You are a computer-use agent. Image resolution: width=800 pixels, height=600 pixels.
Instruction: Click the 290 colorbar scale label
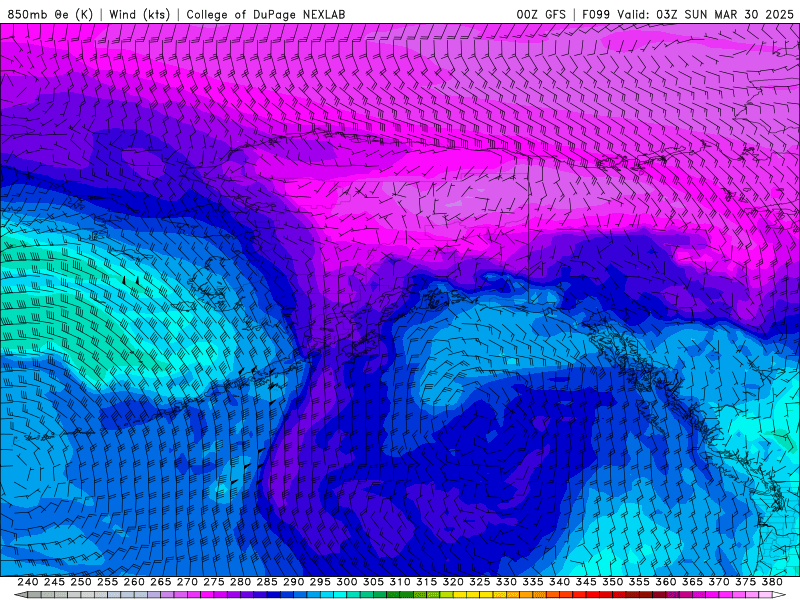[x=293, y=582]
